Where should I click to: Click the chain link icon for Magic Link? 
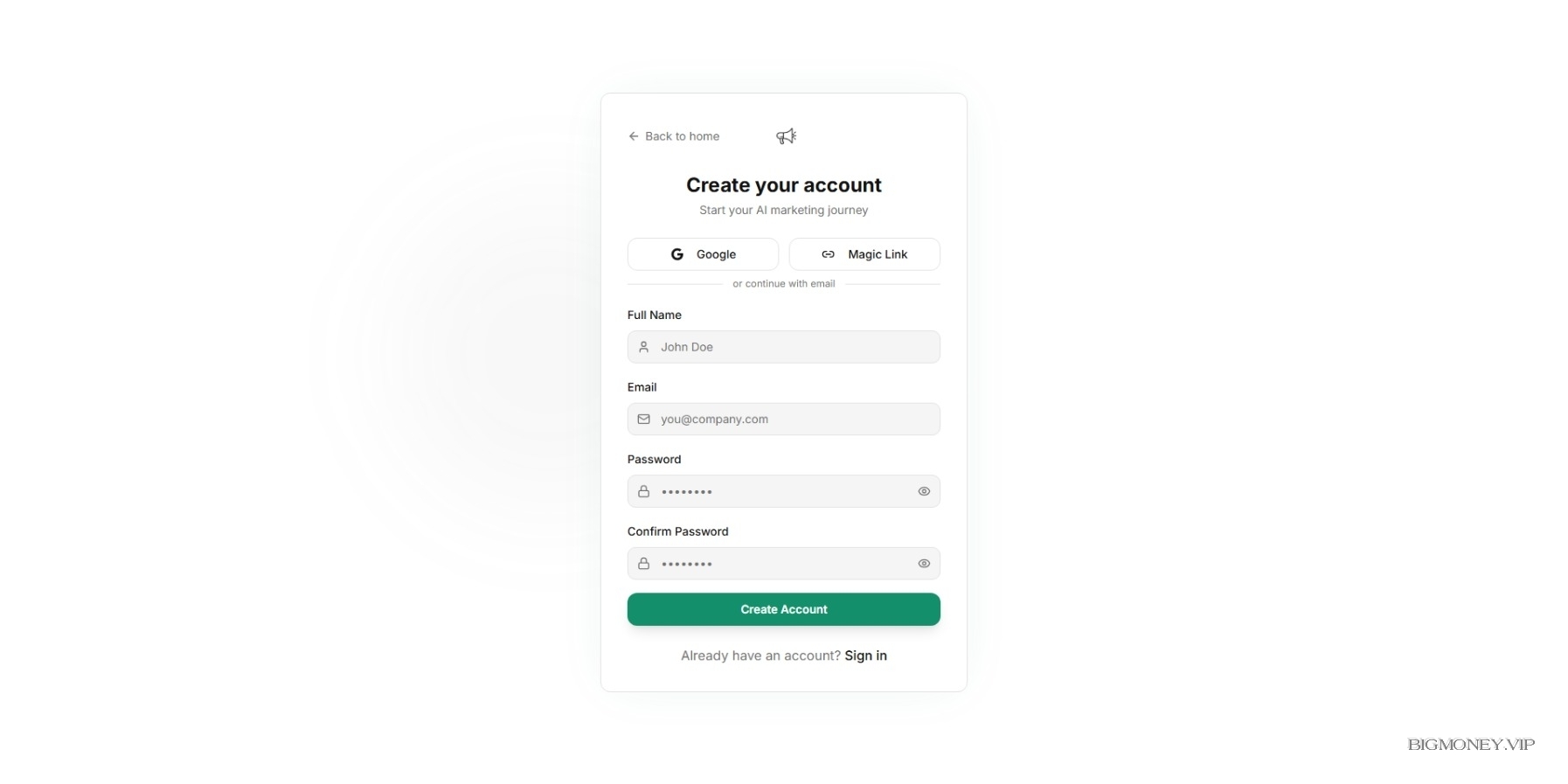[828, 254]
